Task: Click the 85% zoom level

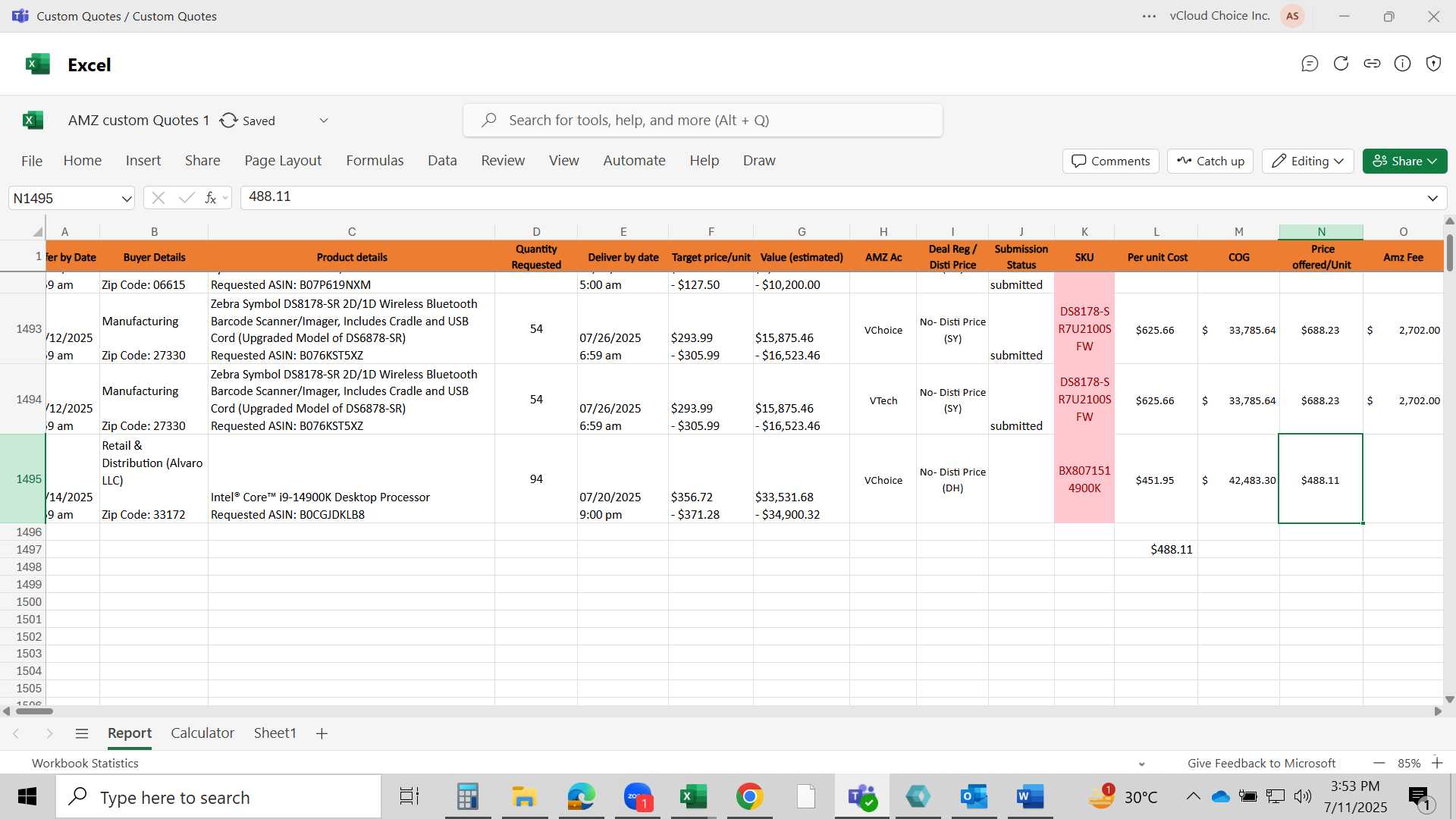Action: pyautogui.click(x=1409, y=764)
